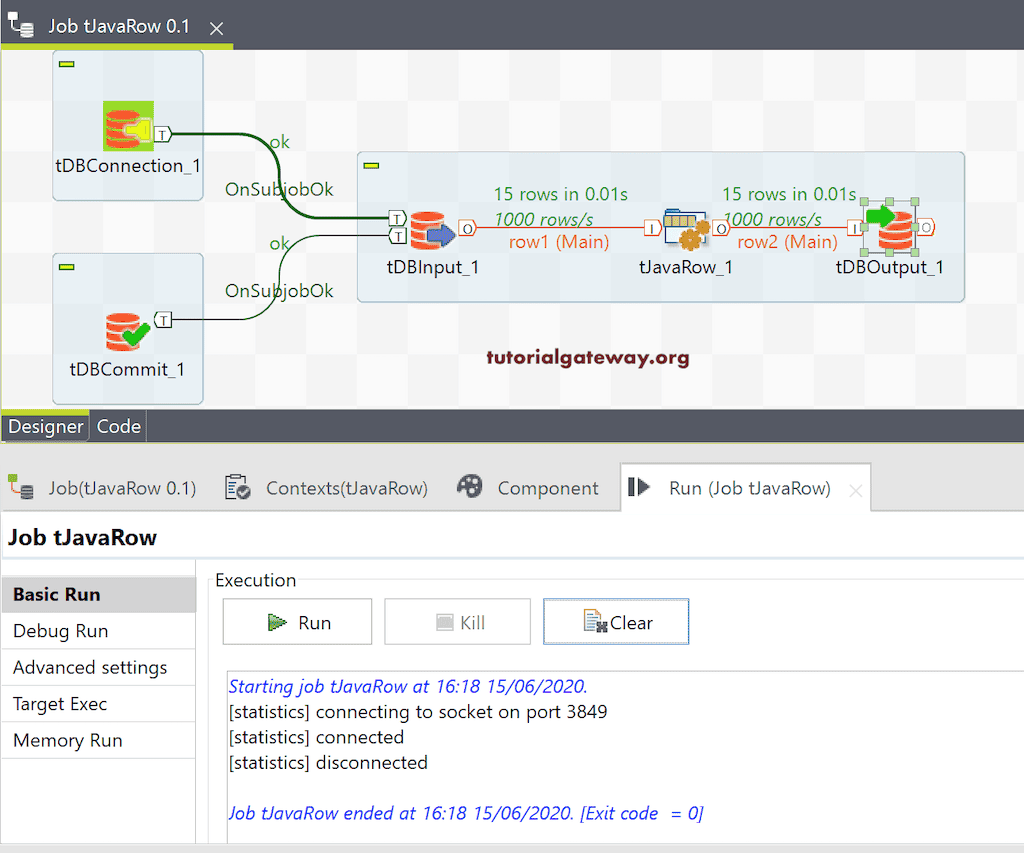Clear the execution console output
Screen dimensions: 1024x853
pos(615,621)
